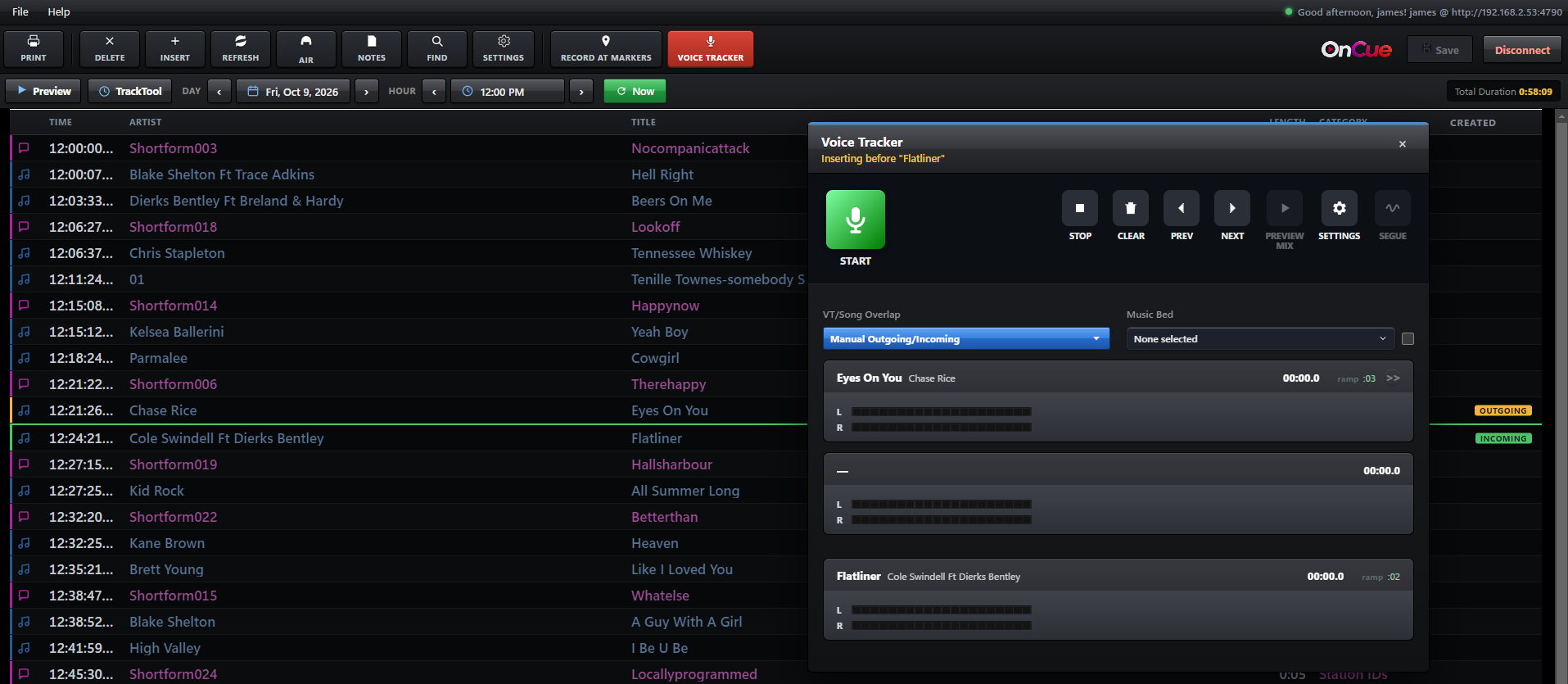Click the OnCue logo
Viewport: 1568px width, 684px height.
(x=1356, y=50)
